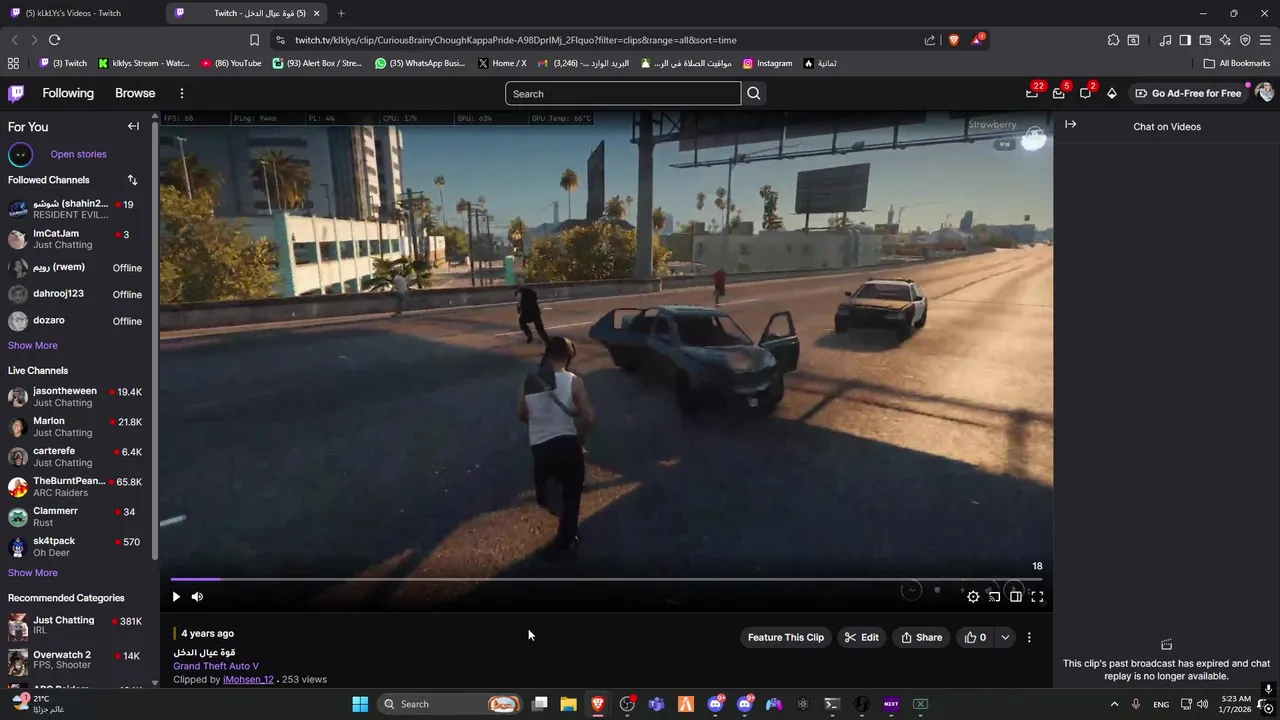
Task: Toggle the browser sidebar panel
Action: [1185, 40]
